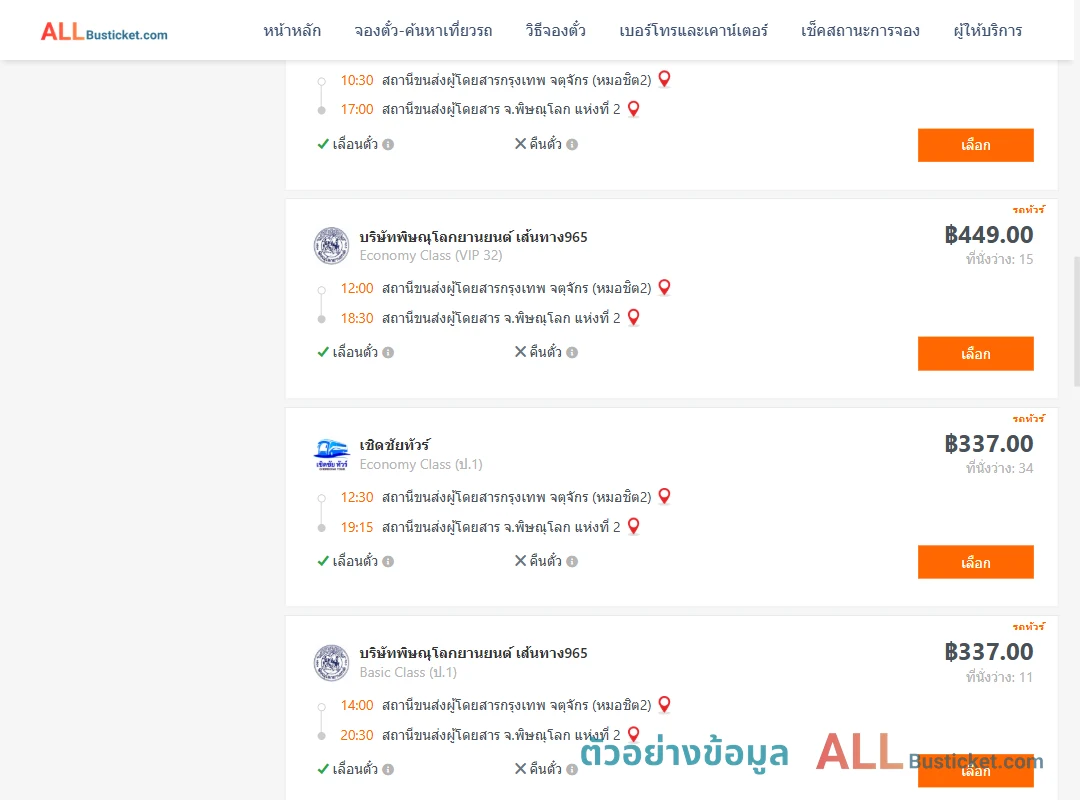Image resolution: width=1080 pixels, height=800 pixels.
Task: Click Basic Class (ป.1) label
Action: (408, 673)
